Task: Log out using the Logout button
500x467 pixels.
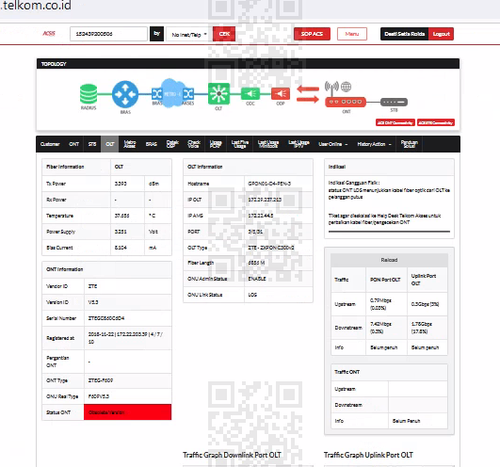Action: coord(441,34)
